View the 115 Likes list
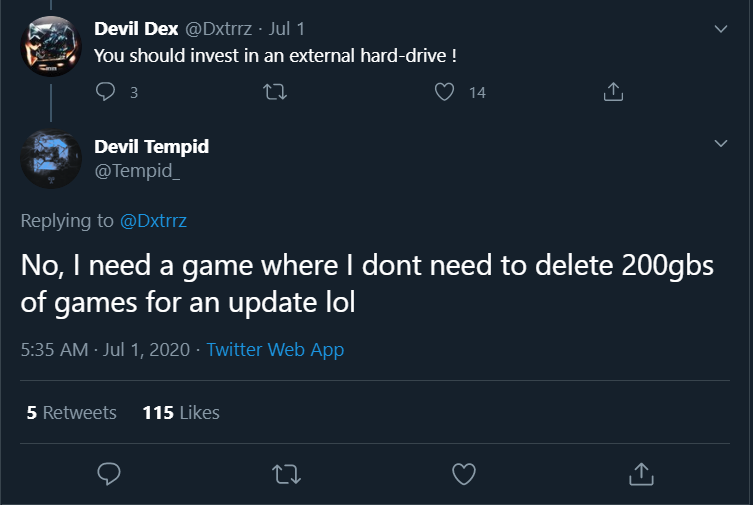753x505 pixels. click(x=181, y=412)
